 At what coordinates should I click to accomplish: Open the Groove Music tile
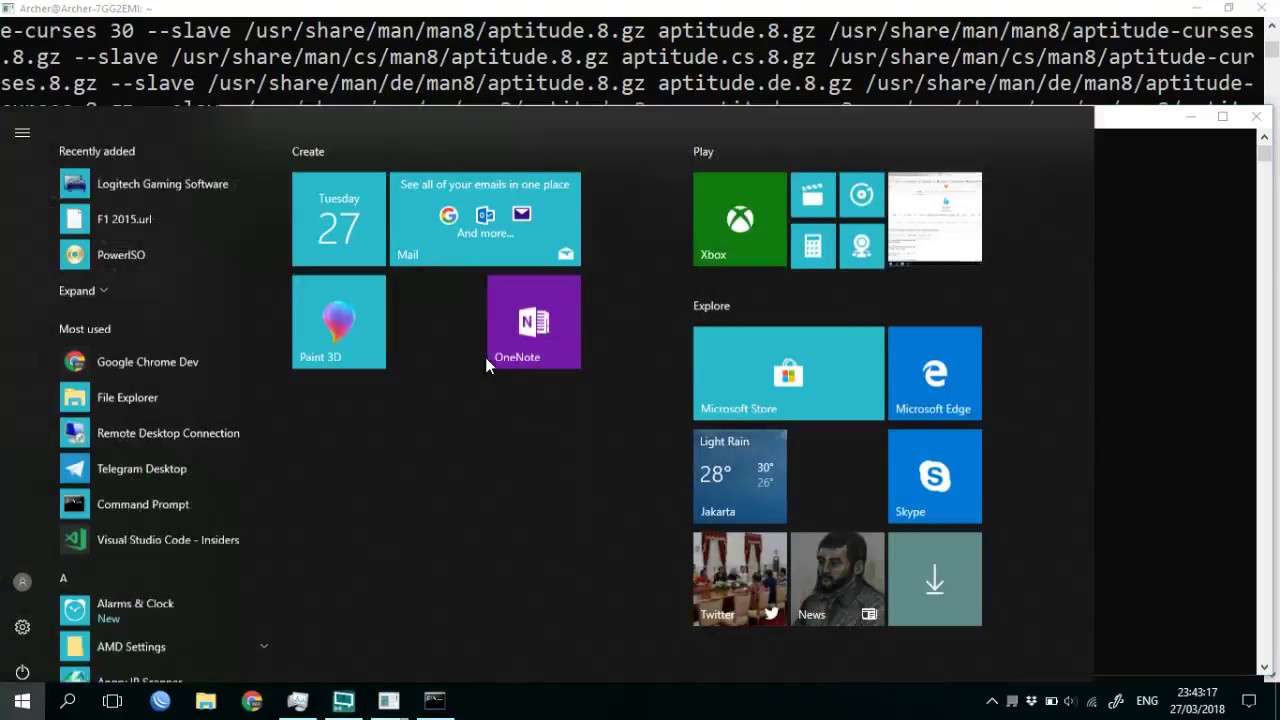(x=861, y=195)
